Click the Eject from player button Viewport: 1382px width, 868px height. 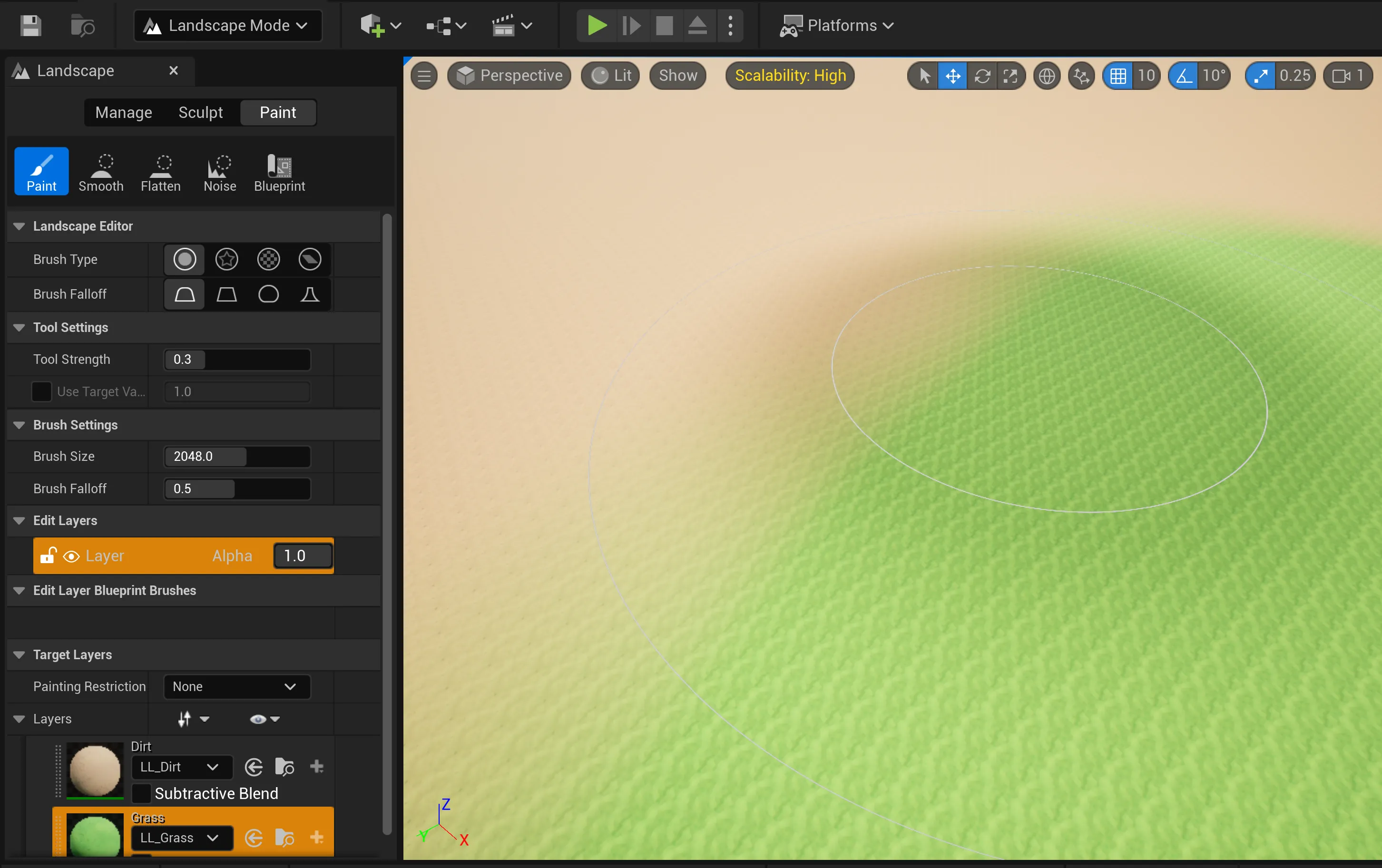pyautogui.click(x=697, y=26)
